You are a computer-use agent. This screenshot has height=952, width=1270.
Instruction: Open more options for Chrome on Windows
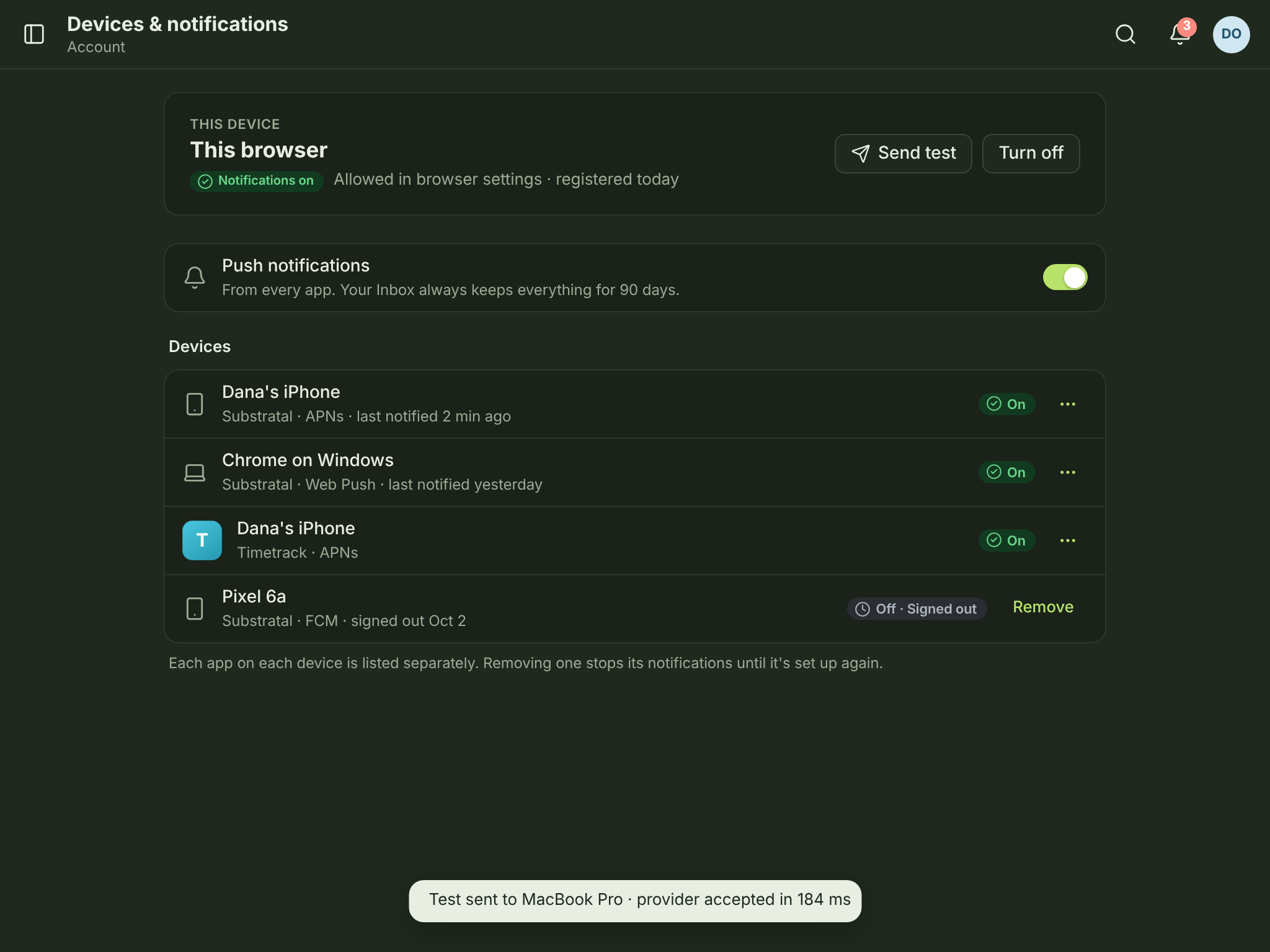[x=1068, y=472]
